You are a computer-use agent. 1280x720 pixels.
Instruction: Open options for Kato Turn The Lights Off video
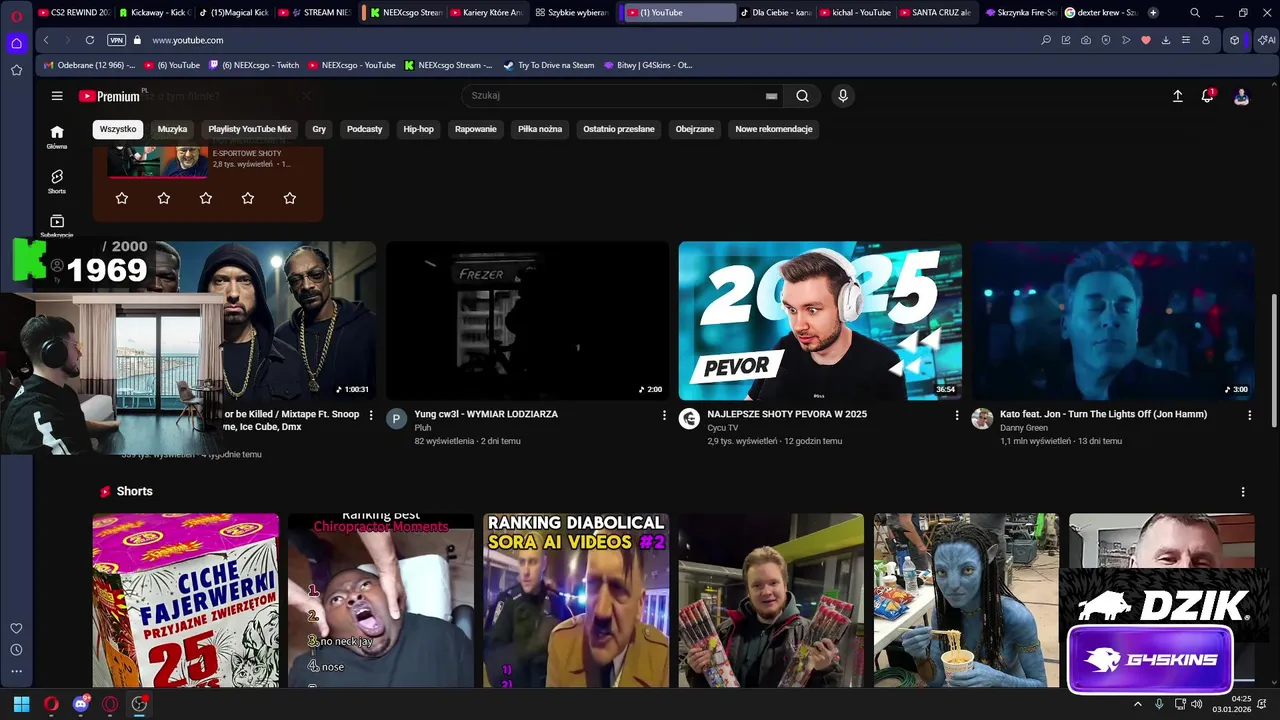click(x=1249, y=415)
